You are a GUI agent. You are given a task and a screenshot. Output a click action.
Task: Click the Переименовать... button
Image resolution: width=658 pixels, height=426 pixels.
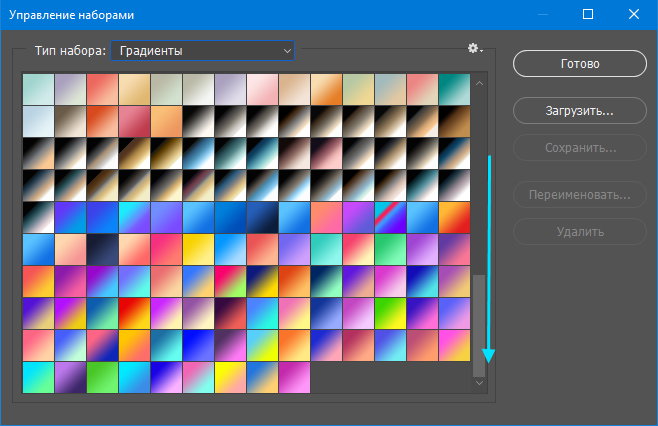click(x=580, y=195)
